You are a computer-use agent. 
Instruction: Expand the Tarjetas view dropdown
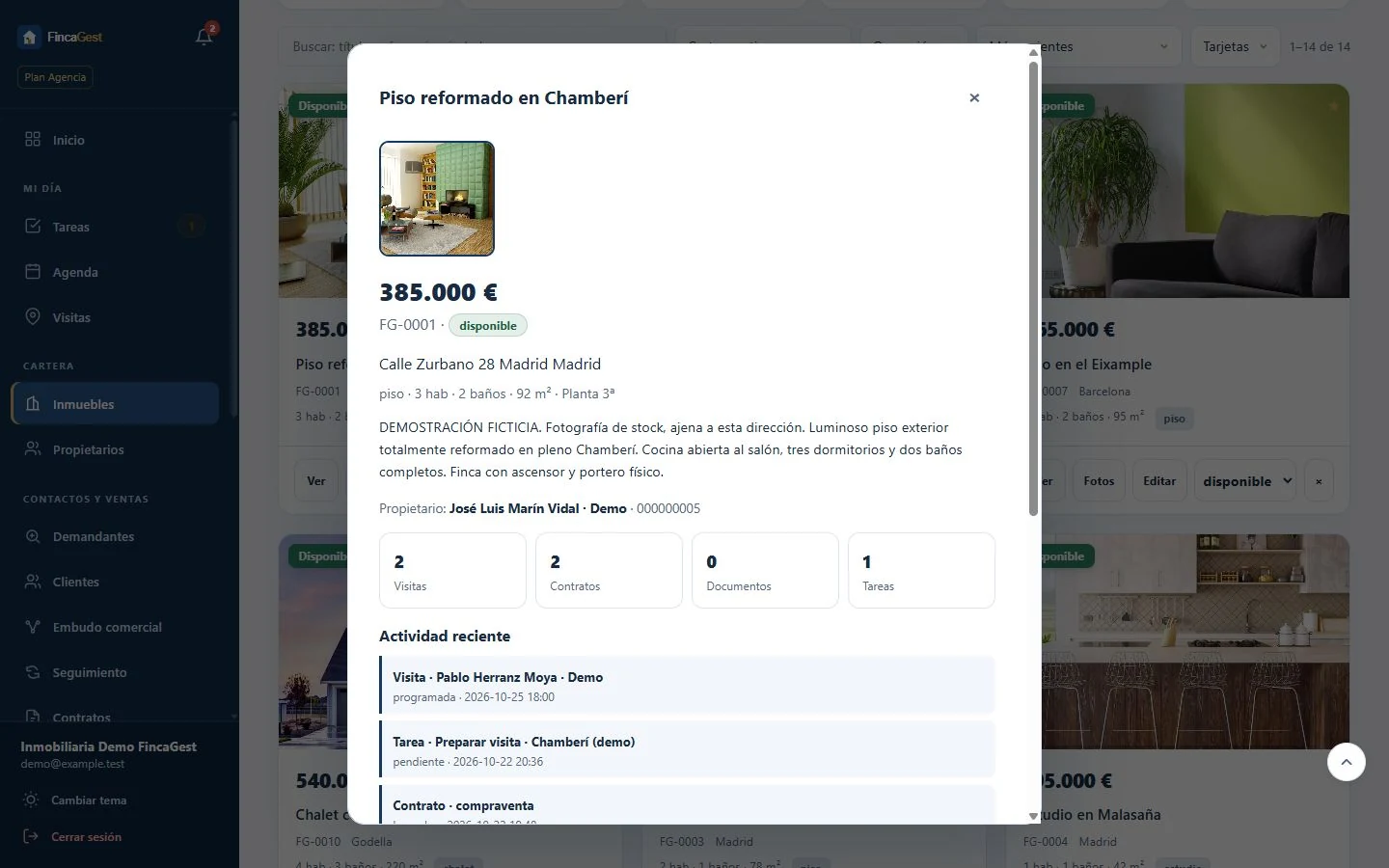pos(1236,46)
